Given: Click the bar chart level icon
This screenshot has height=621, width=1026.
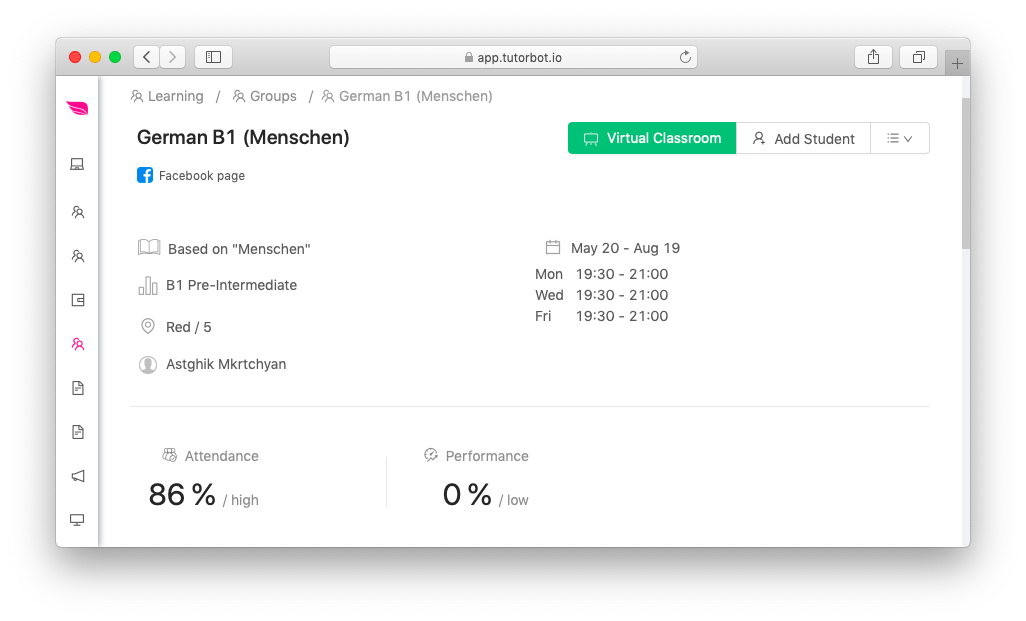Looking at the screenshot, I should pos(148,285).
